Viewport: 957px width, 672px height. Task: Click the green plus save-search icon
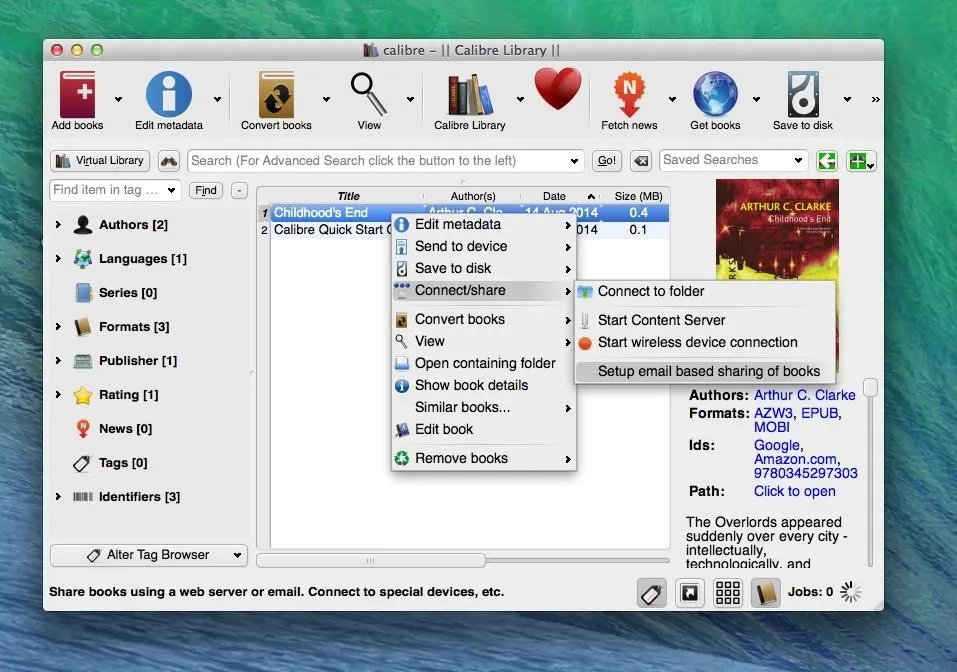click(x=861, y=161)
